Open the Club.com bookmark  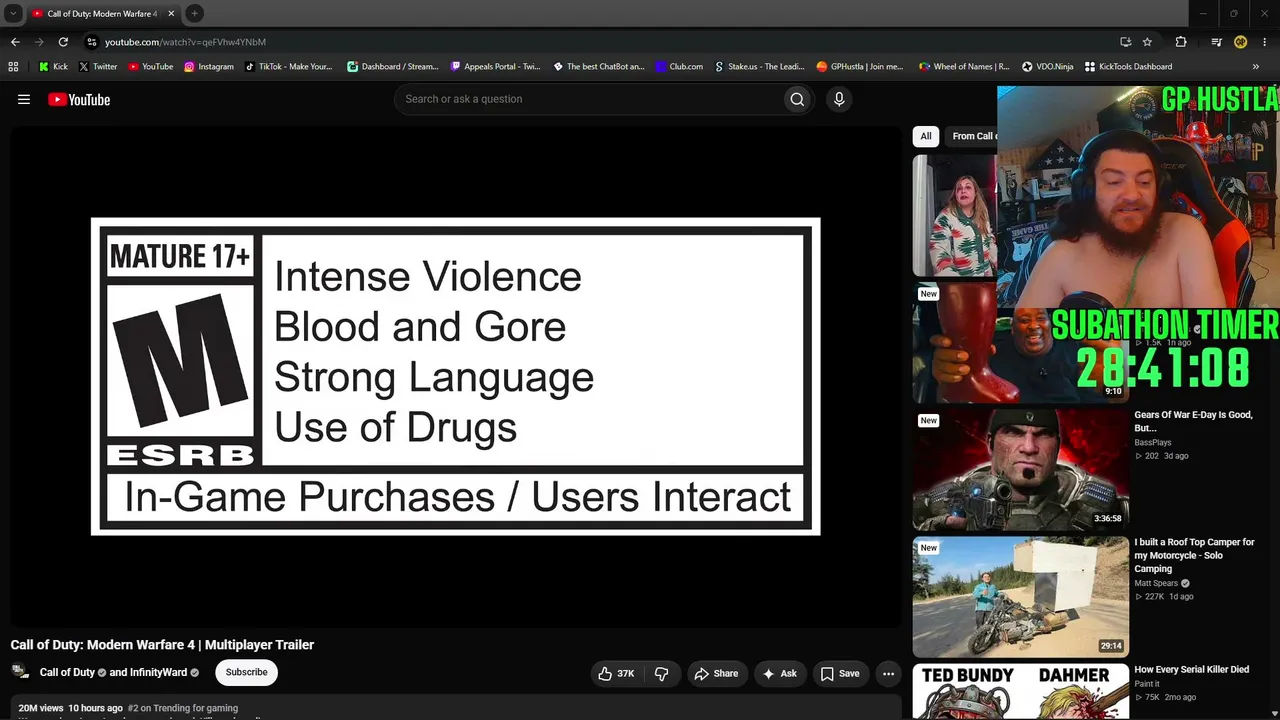click(x=679, y=67)
